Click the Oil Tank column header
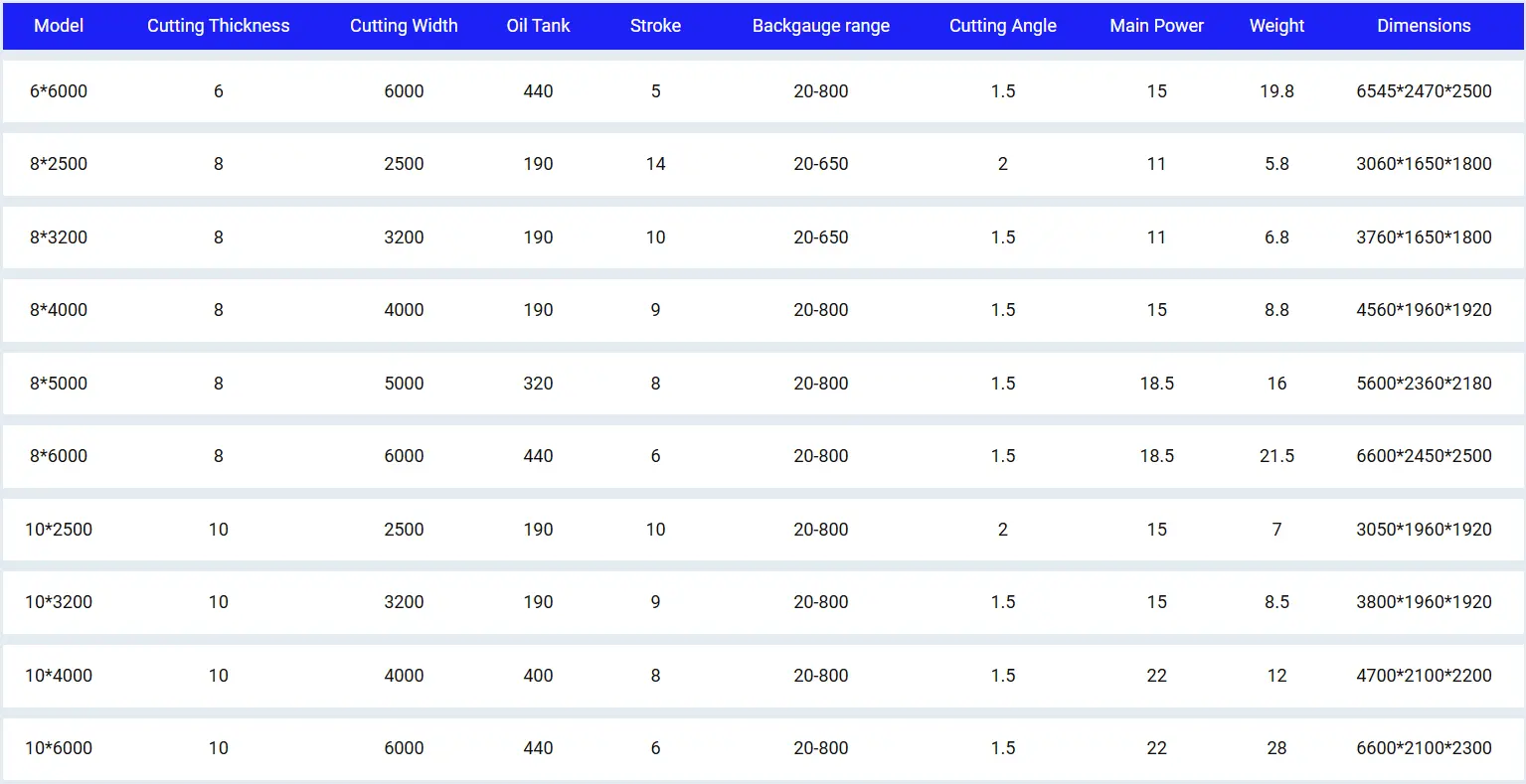The image size is (1526, 784). [x=538, y=26]
